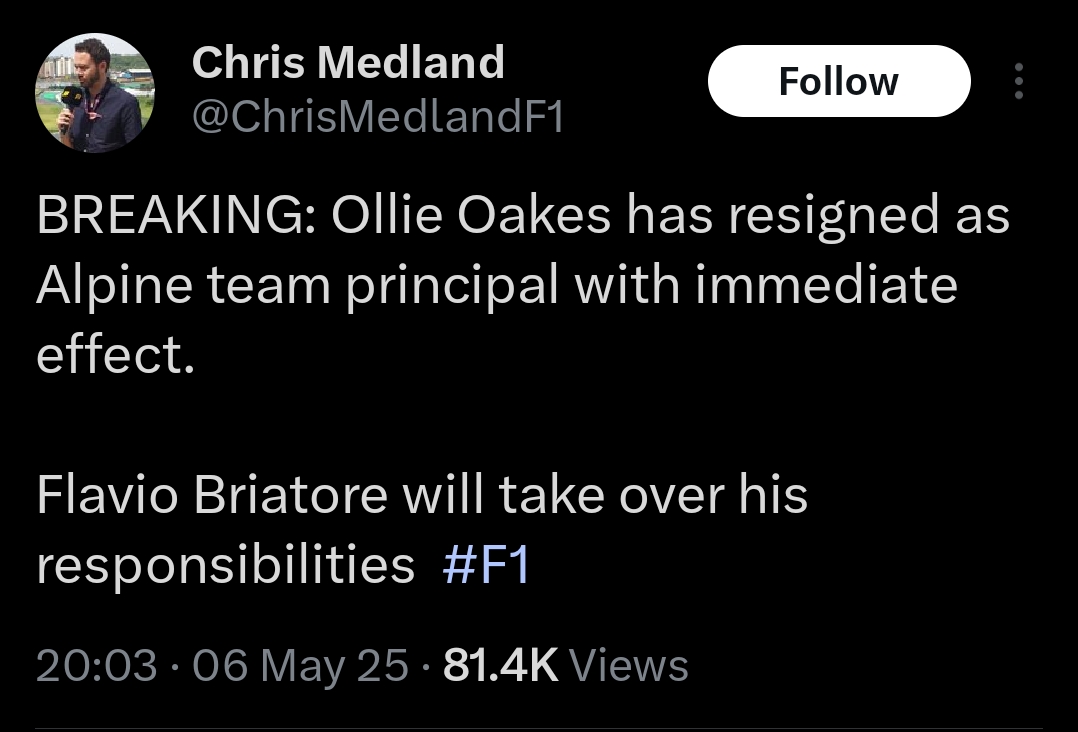This screenshot has width=1078, height=732.
Task: Open the #F1 hashtag
Action: click(485, 565)
